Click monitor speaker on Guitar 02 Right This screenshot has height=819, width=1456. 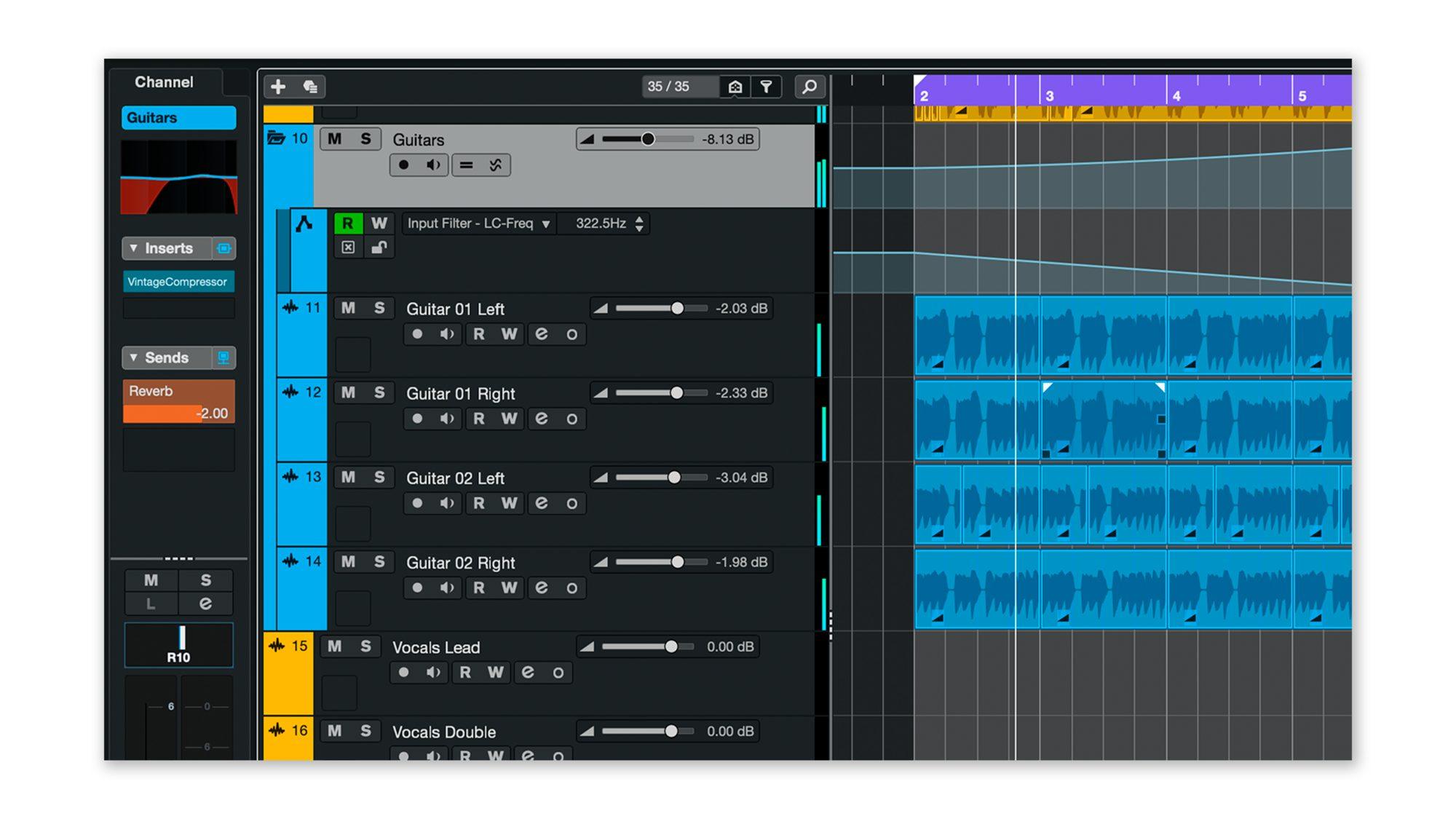coord(448,587)
